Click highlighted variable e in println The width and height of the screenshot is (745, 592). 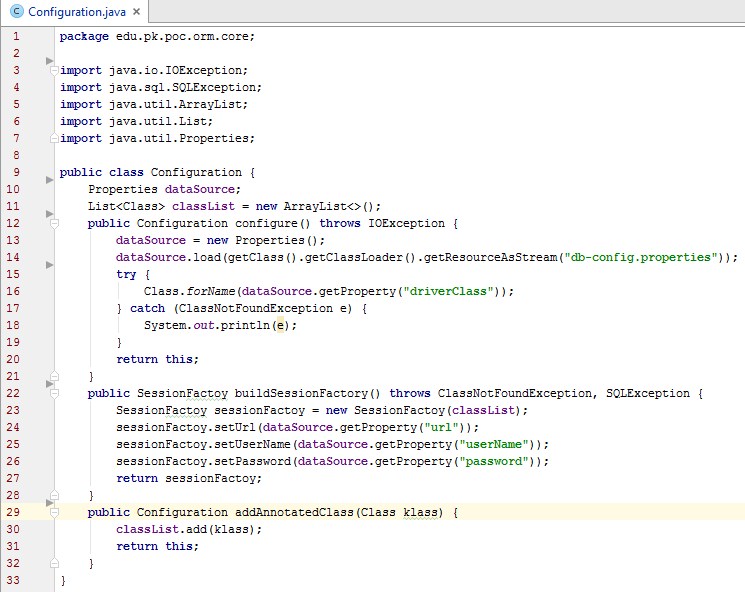(280, 325)
